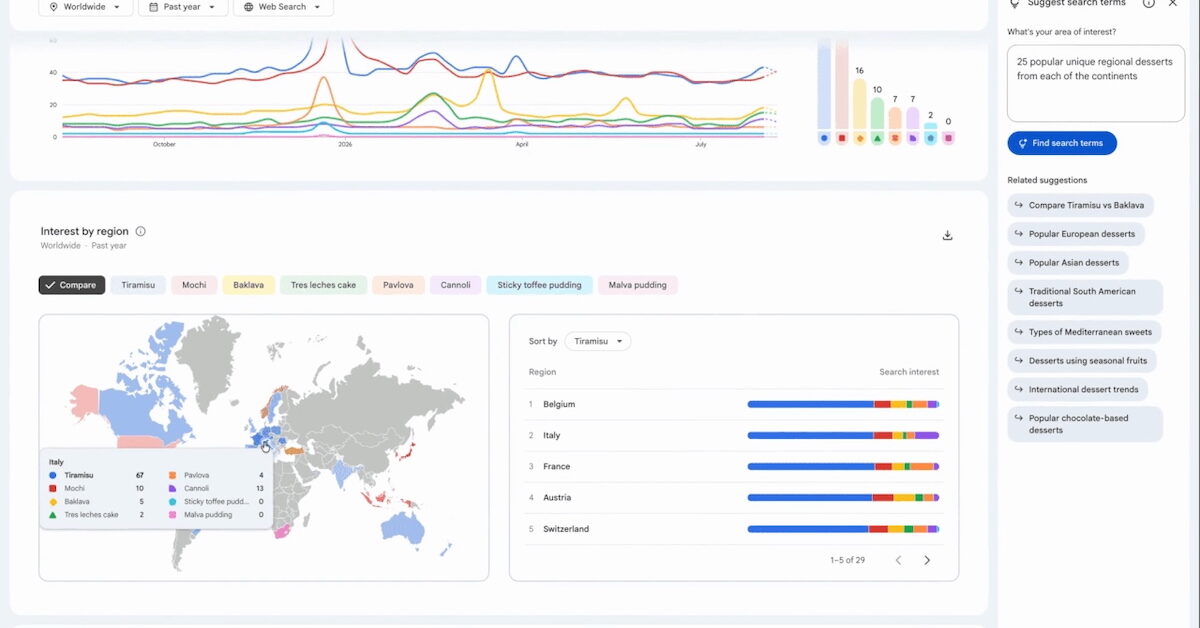Click Switzerland in the region list
This screenshot has width=1200, height=628.
click(566, 528)
